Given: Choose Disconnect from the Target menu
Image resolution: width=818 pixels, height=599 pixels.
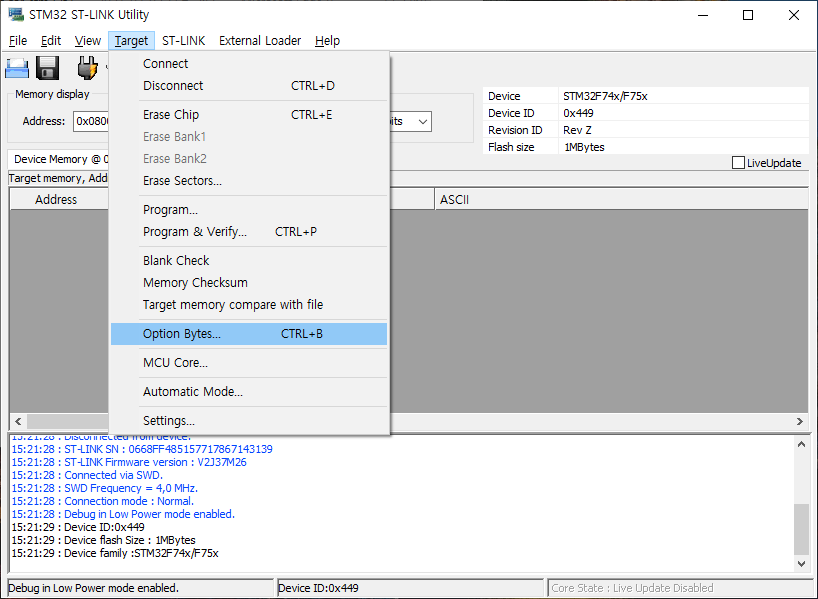Looking at the screenshot, I should point(249,86).
